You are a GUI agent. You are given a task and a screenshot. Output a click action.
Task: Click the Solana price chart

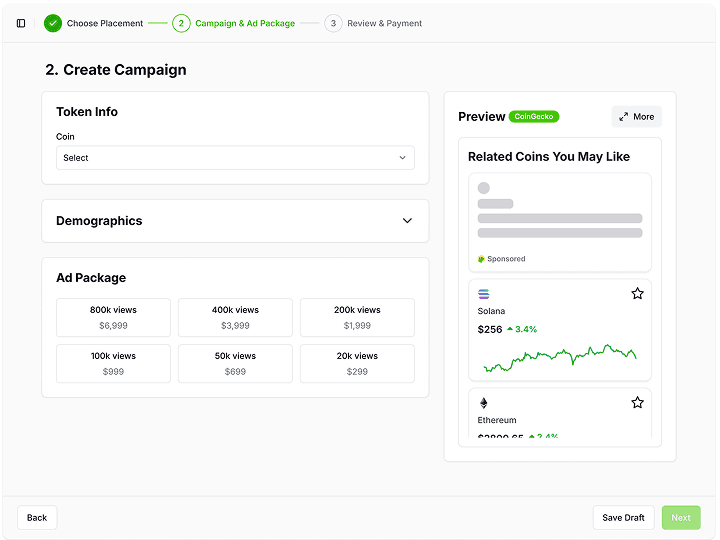click(x=560, y=358)
